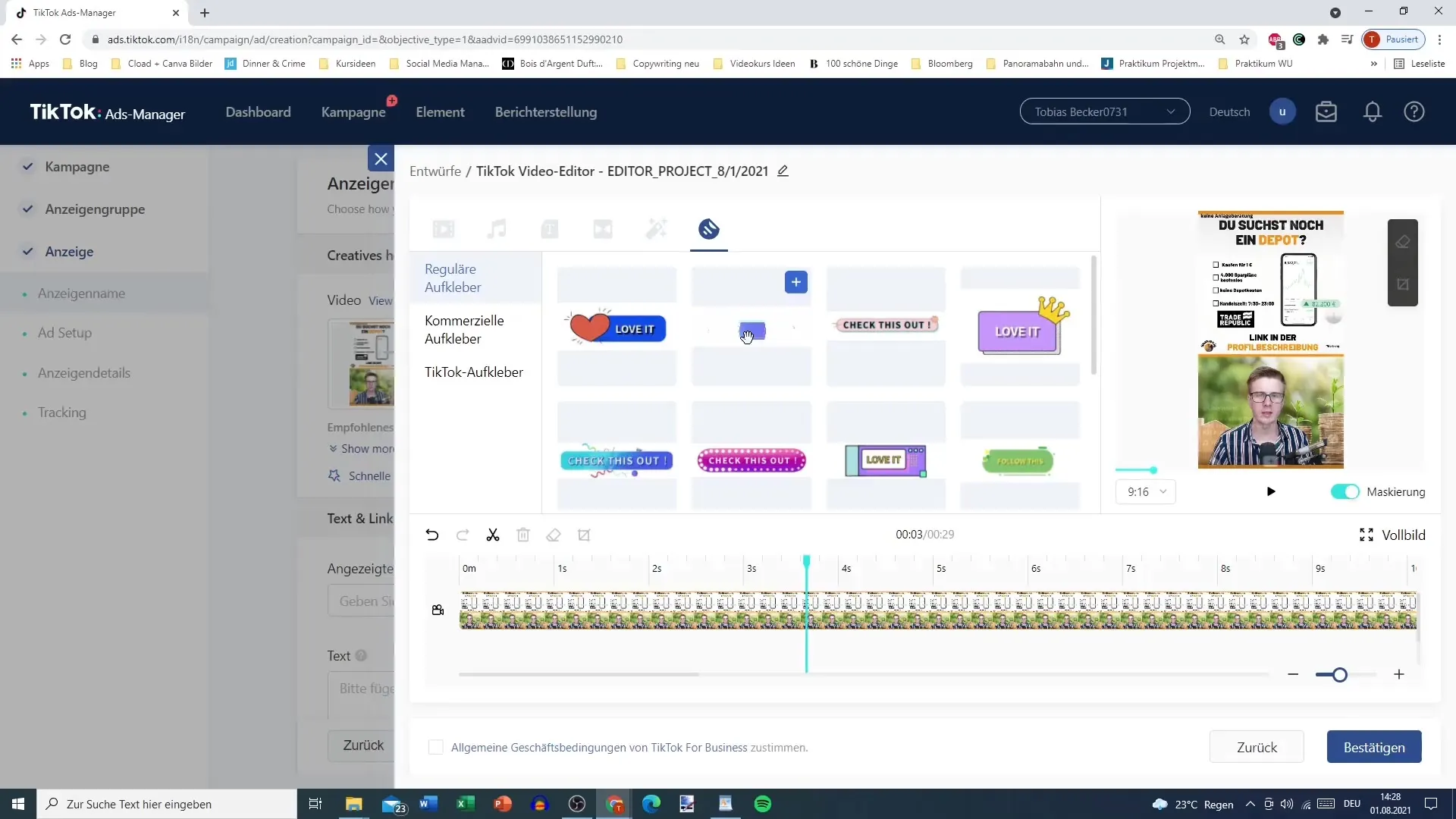Split clip with scissors tool
The width and height of the screenshot is (1456, 819).
(x=493, y=535)
